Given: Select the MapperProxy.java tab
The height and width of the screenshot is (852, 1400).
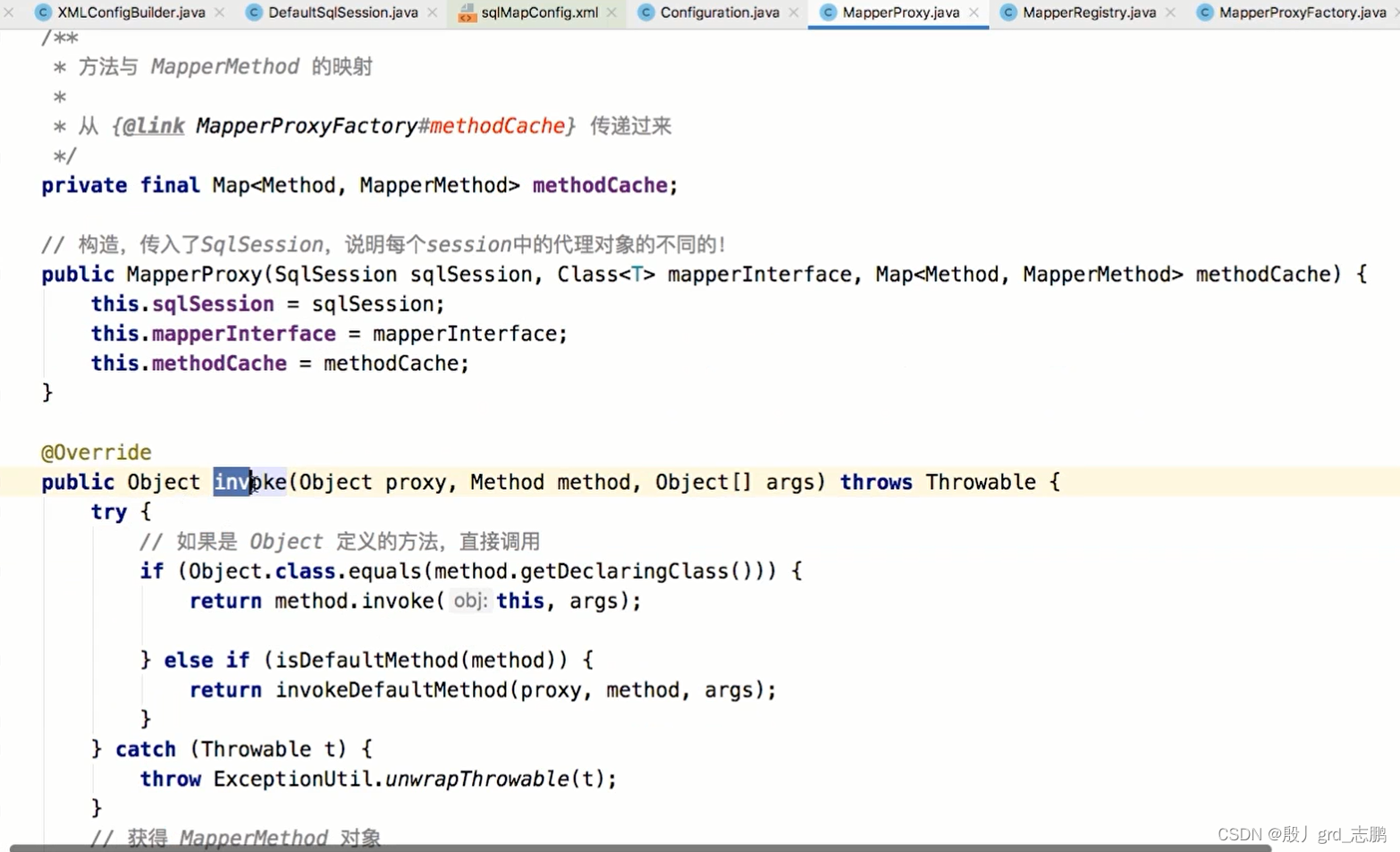Looking at the screenshot, I should [900, 13].
